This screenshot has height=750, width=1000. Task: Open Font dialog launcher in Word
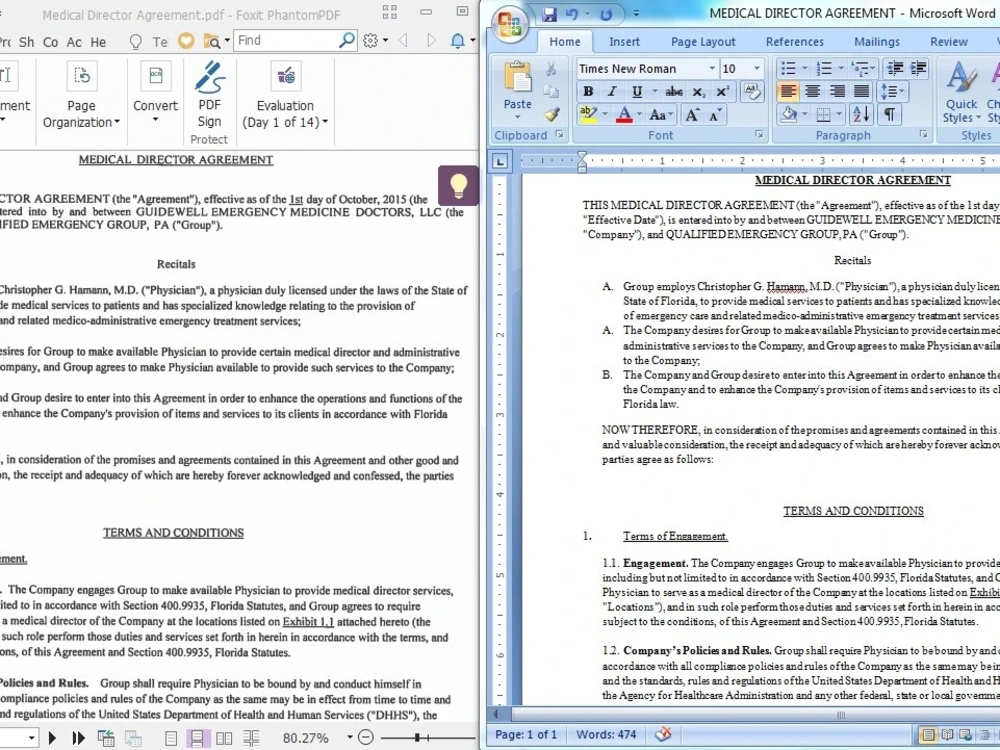point(760,135)
